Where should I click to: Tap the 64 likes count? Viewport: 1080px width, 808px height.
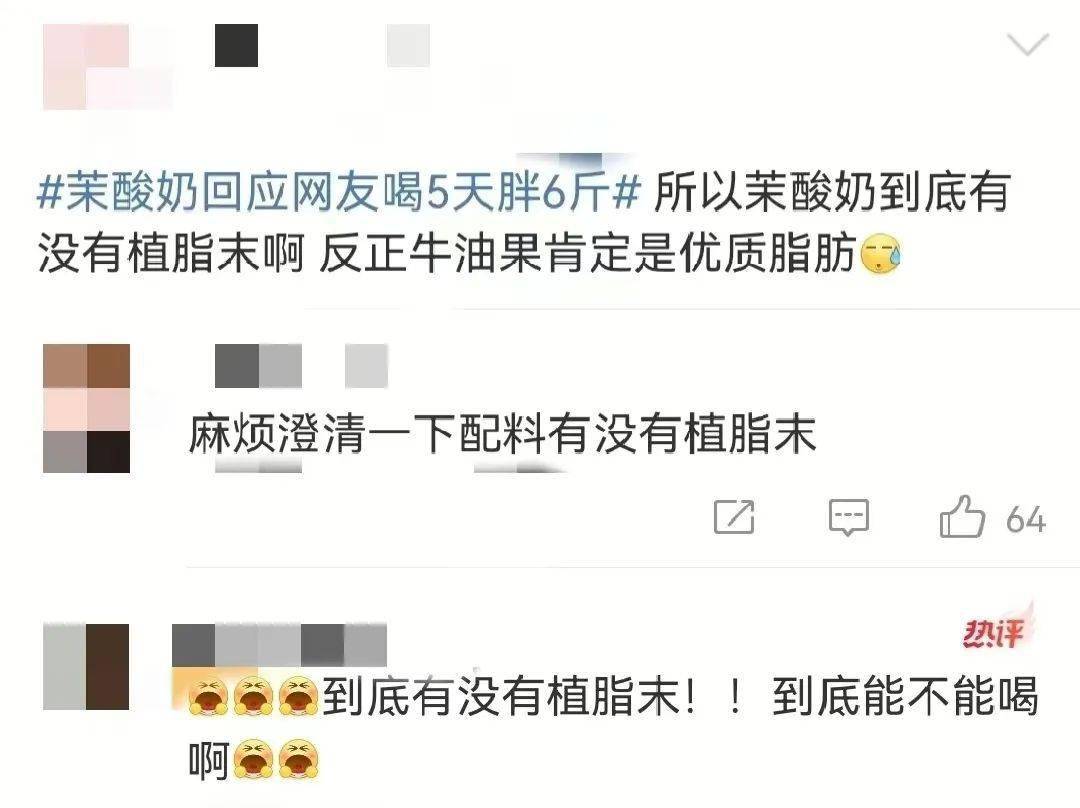coord(1026,519)
